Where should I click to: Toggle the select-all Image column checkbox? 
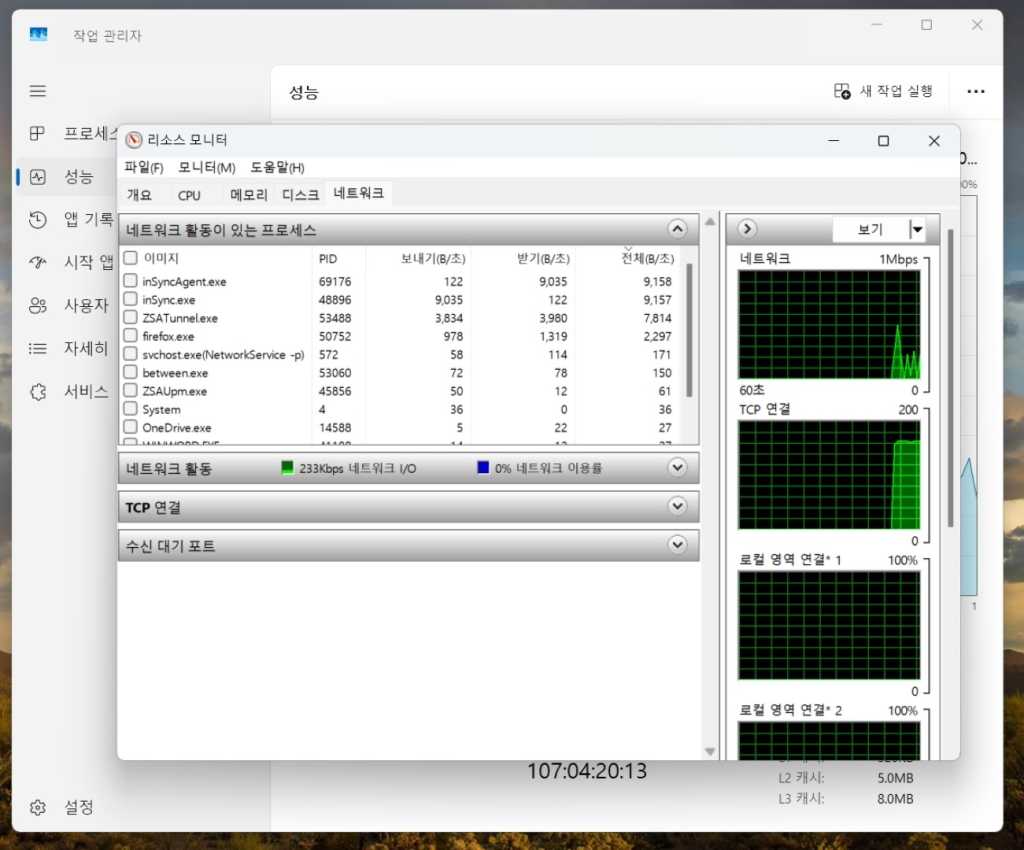[x=130, y=258]
